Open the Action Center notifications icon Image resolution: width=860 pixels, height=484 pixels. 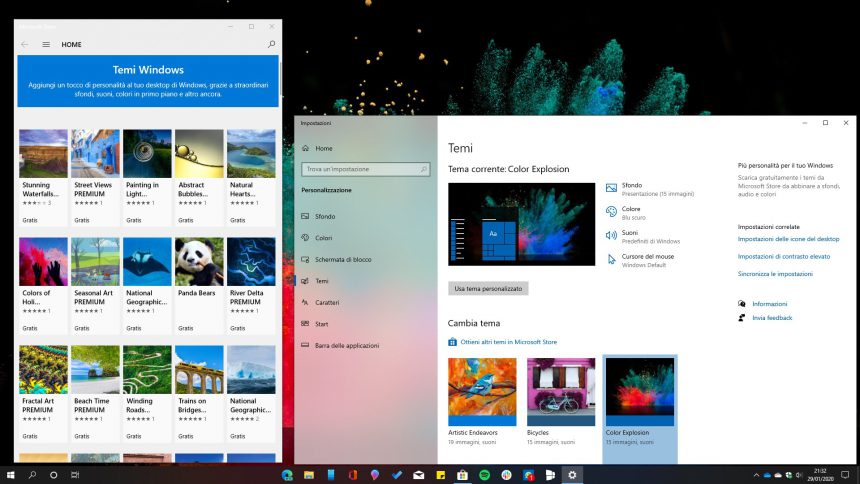point(845,475)
